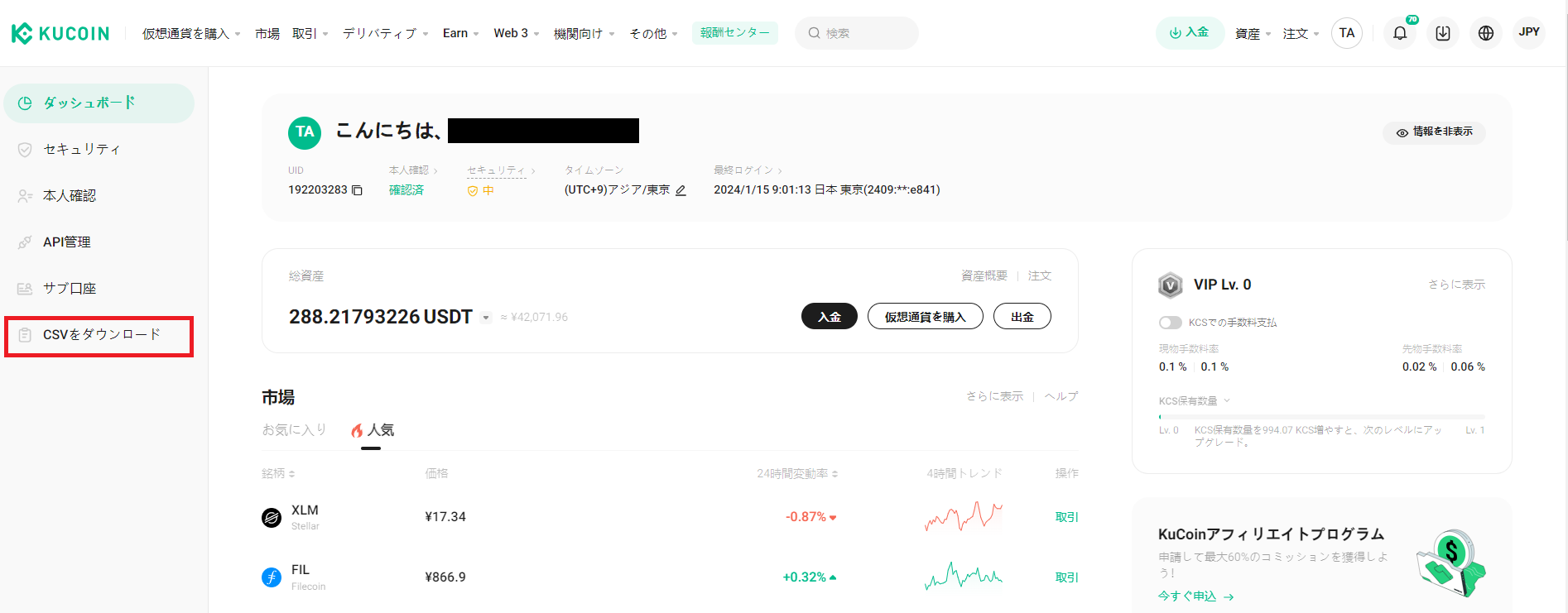Click the app download icon
The height and width of the screenshot is (613, 1568).
(x=1443, y=33)
